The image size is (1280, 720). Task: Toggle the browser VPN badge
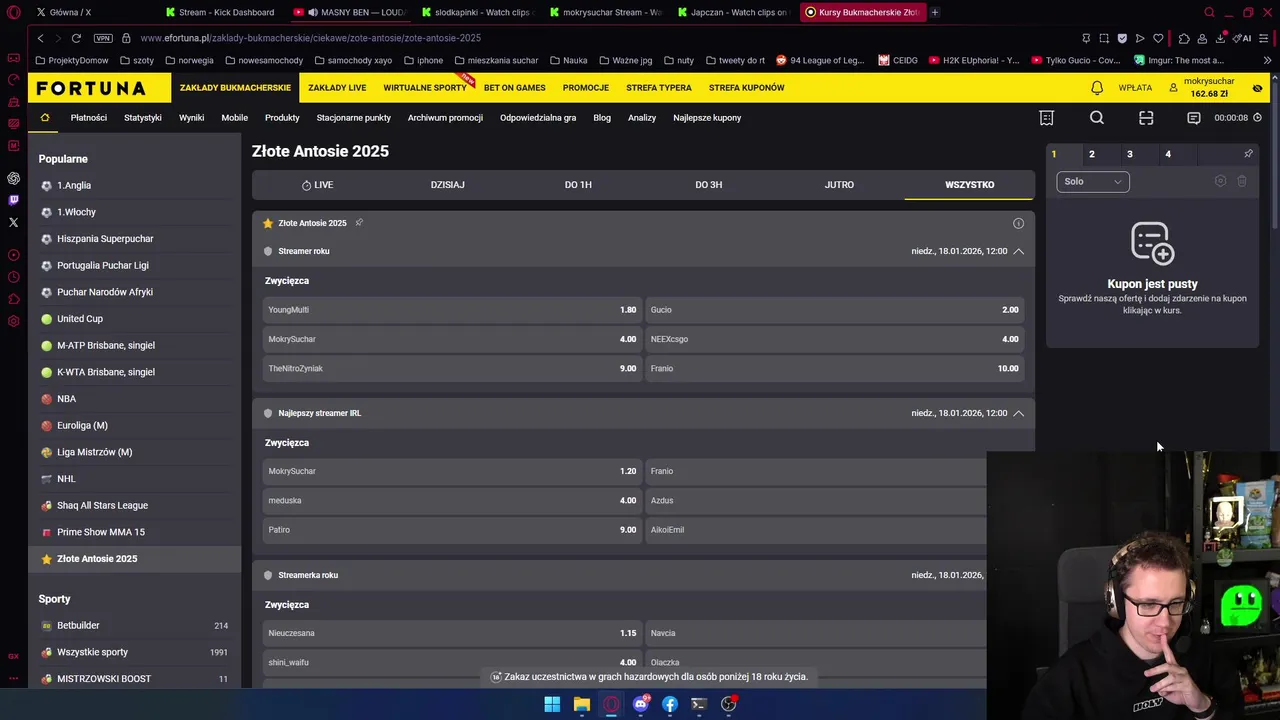(103, 38)
